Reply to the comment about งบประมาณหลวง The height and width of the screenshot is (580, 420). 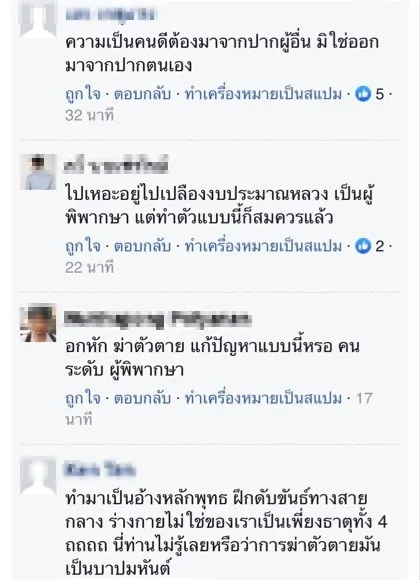(142, 246)
